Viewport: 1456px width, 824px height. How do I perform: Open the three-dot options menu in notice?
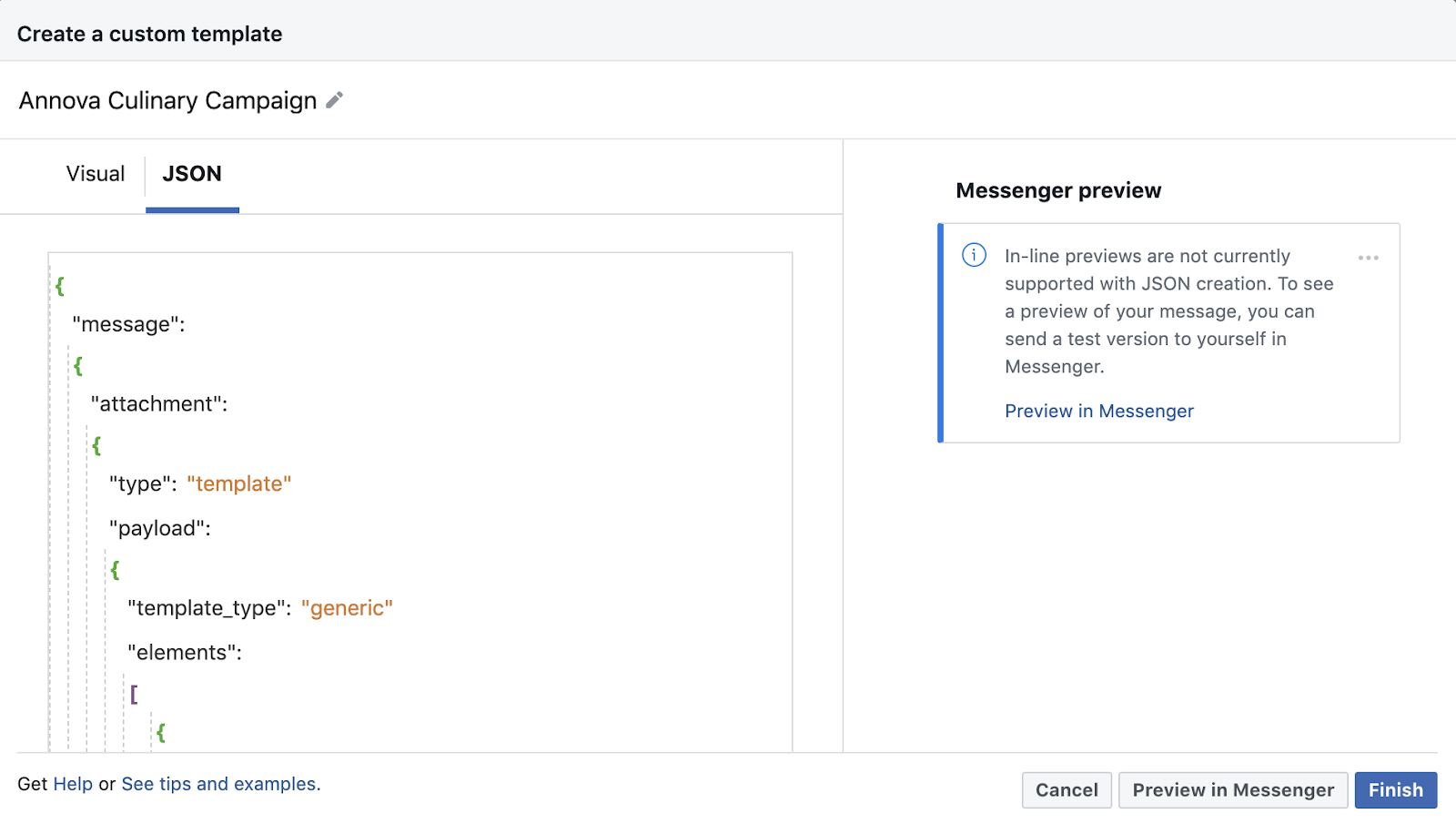pos(1368,258)
